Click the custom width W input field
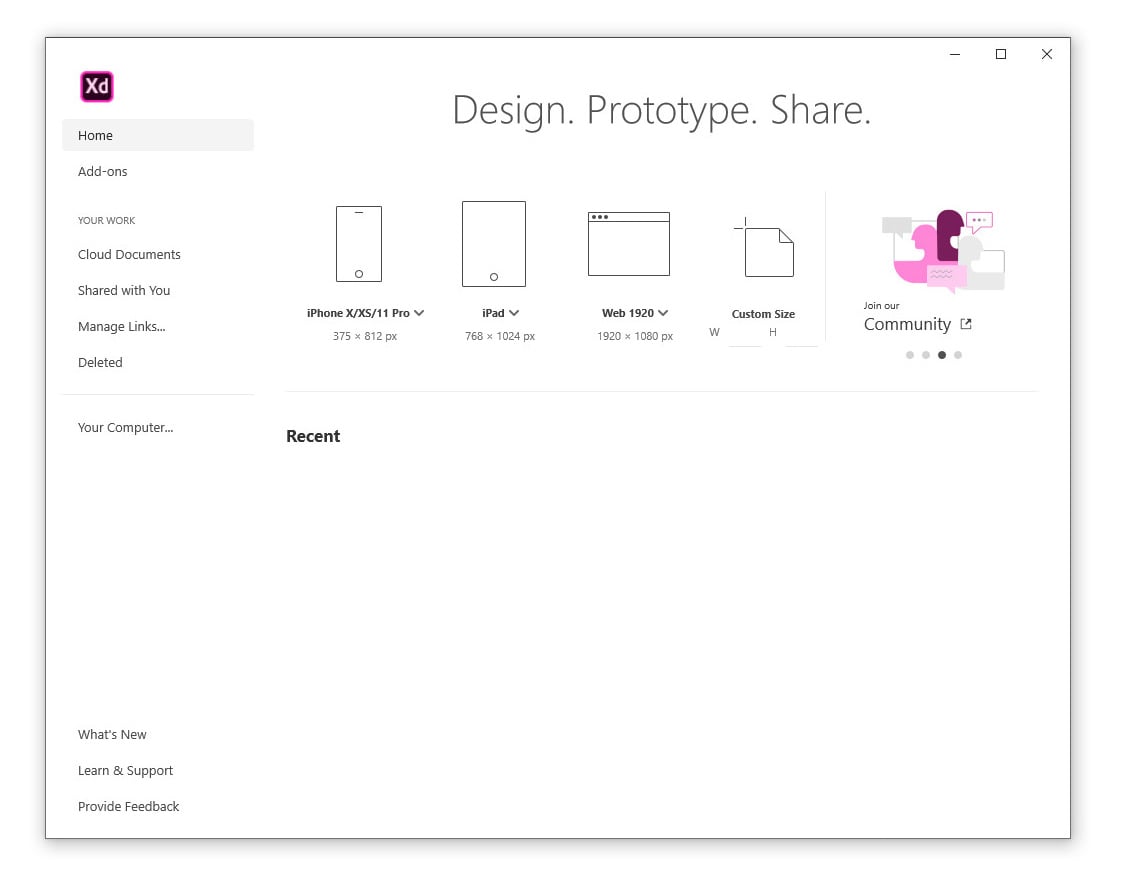The image size is (1130, 896). click(744, 335)
